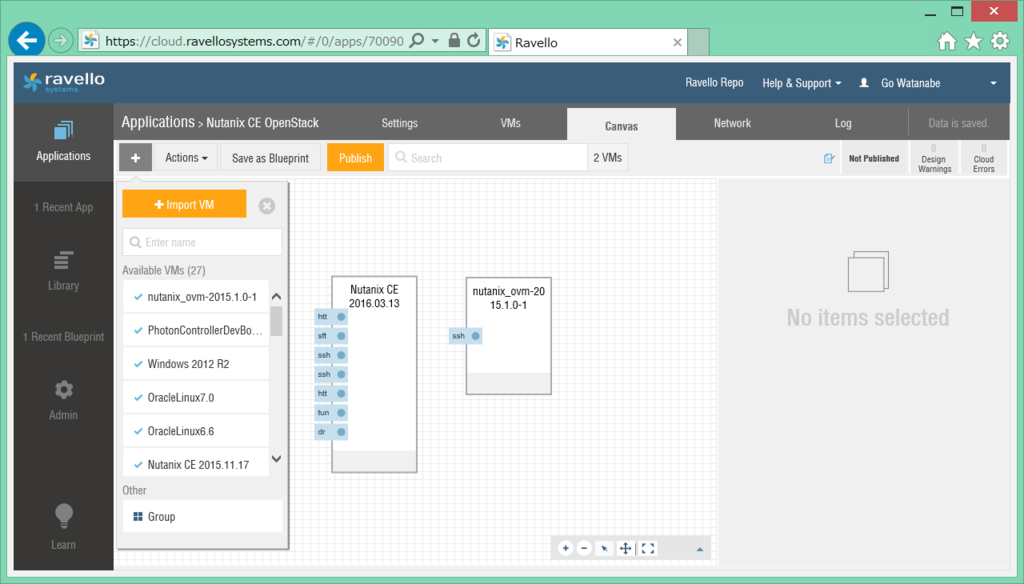Screen dimensions: 1024x584
Task: Click the browser URL address field
Action: [x=253, y=41]
